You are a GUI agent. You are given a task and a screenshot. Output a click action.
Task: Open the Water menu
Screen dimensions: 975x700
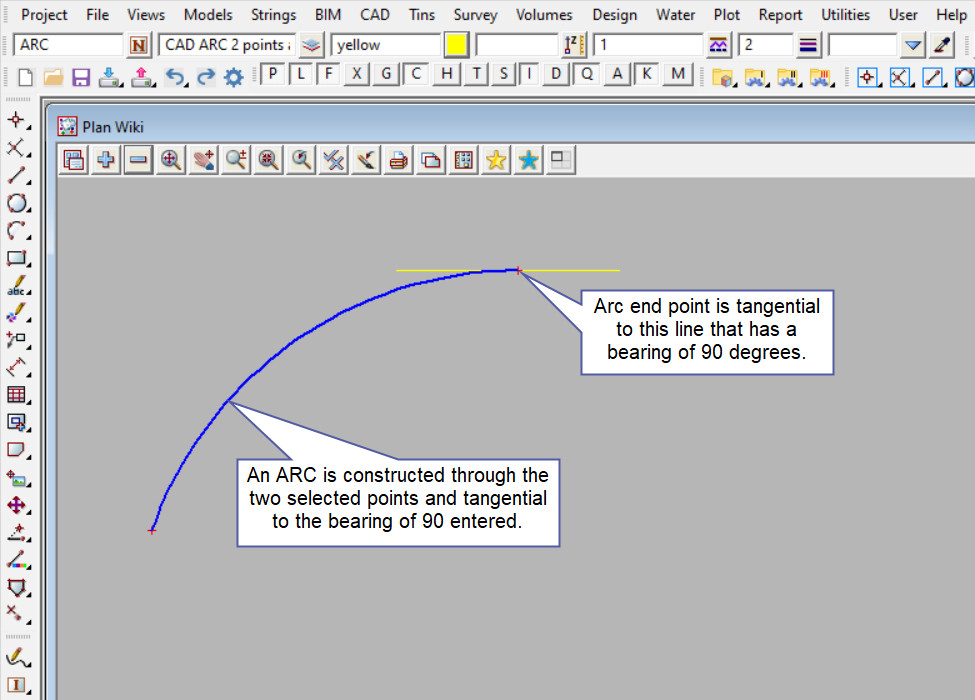[x=675, y=14]
